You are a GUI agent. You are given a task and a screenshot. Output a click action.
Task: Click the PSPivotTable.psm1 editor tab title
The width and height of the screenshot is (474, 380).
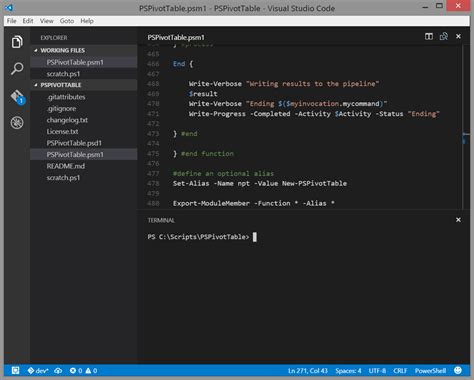[176, 37]
